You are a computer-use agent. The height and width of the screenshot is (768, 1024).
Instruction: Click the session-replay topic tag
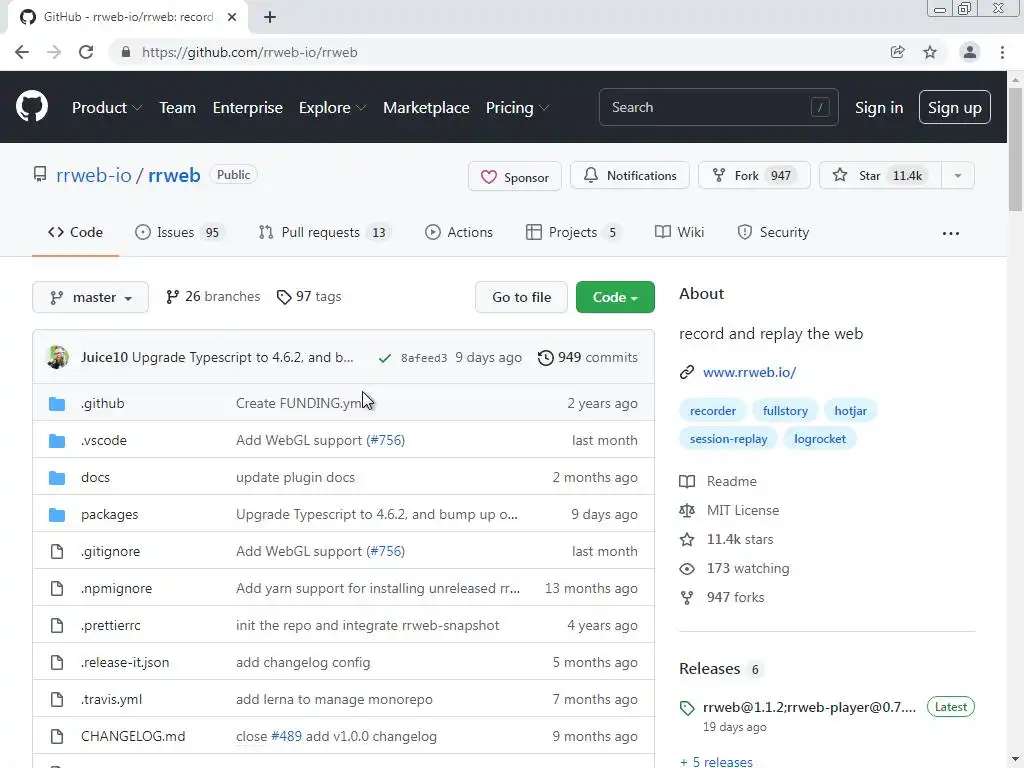point(728,439)
